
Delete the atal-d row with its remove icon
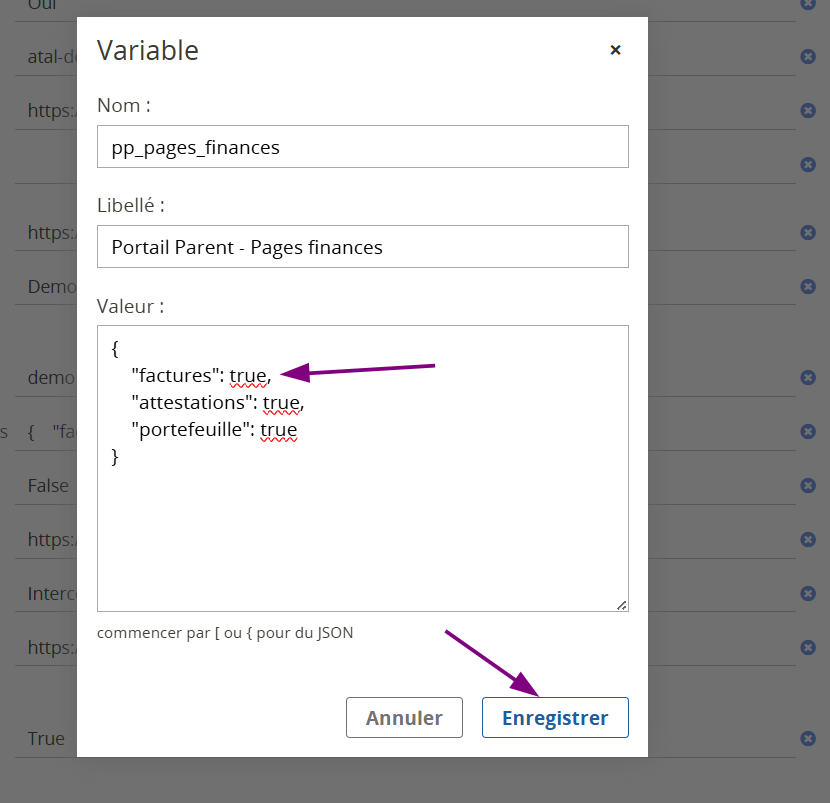(808, 57)
